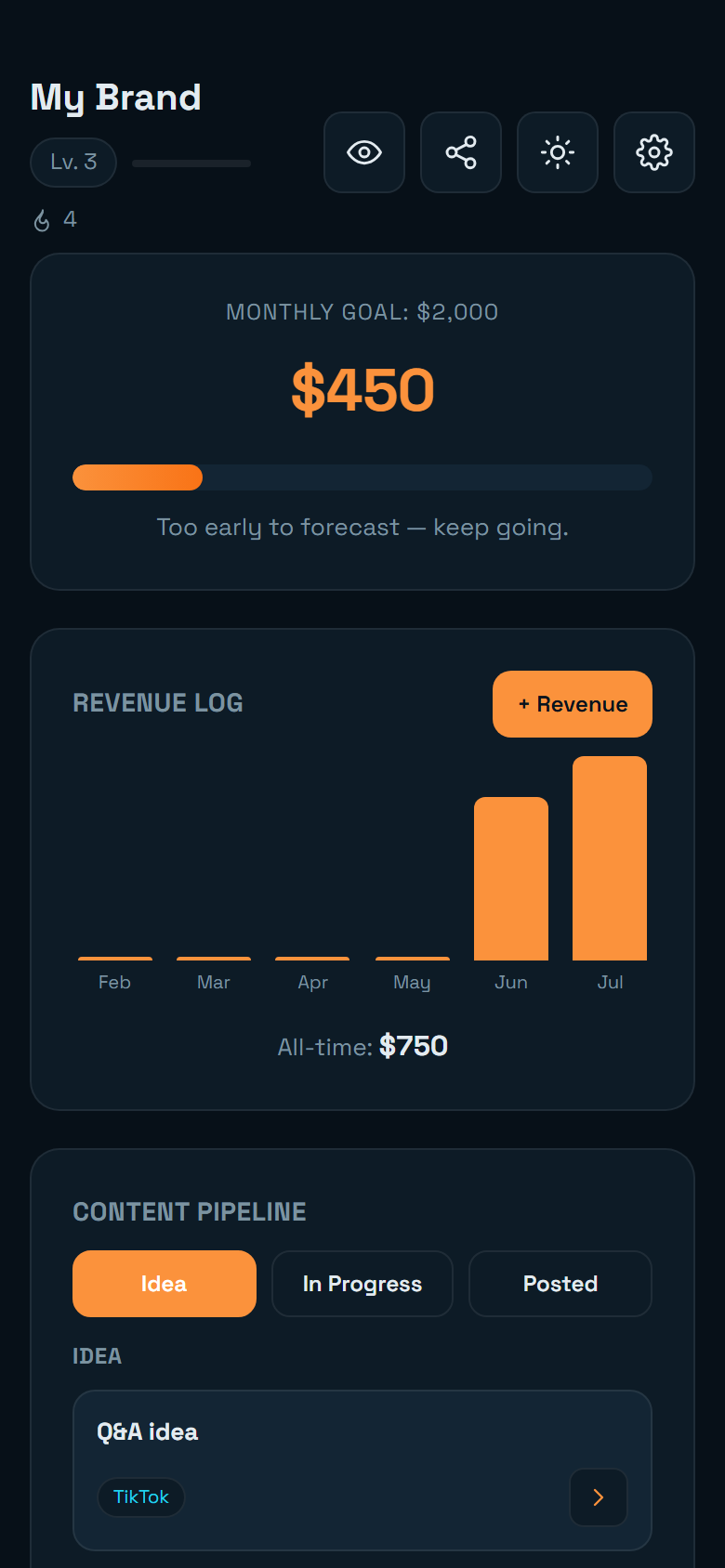Click the Feb bar in chart

pyautogui.click(x=115, y=959)
